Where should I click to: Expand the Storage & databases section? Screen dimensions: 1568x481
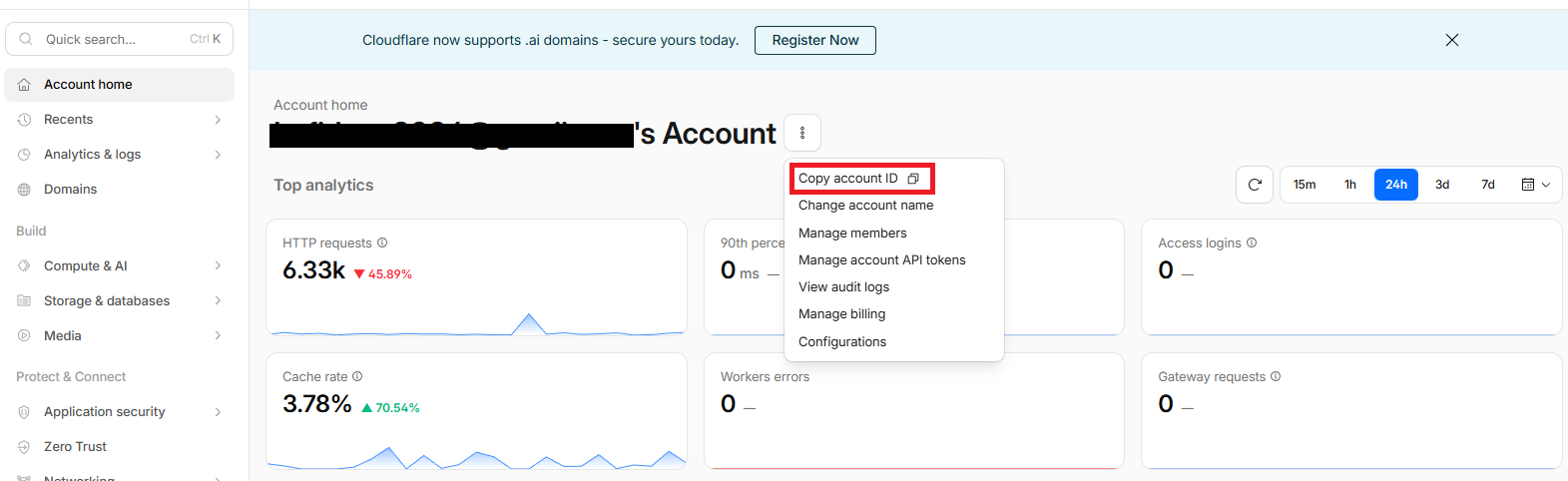click(x=218, y=301)
